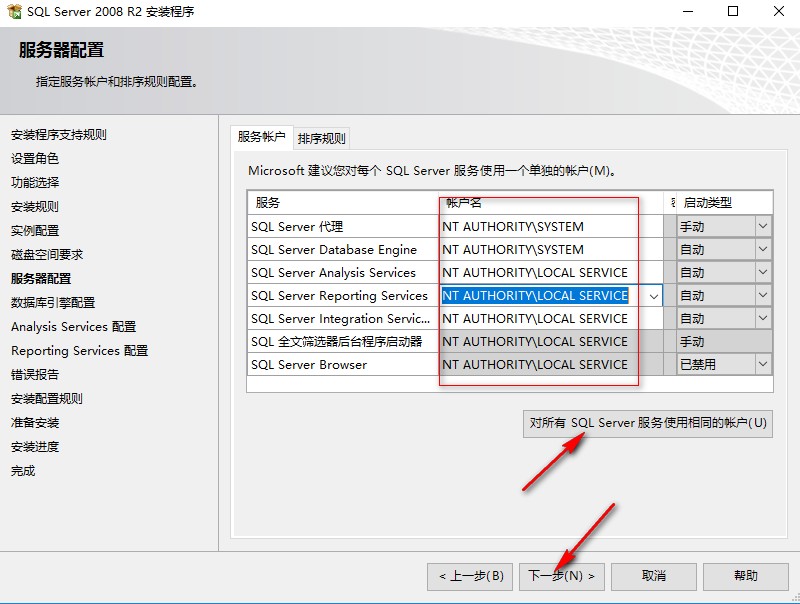This screenshot has width=800, height=604.
Task: Select 服务器配置 step in sidebar
Action: click(x=41, y=279)
